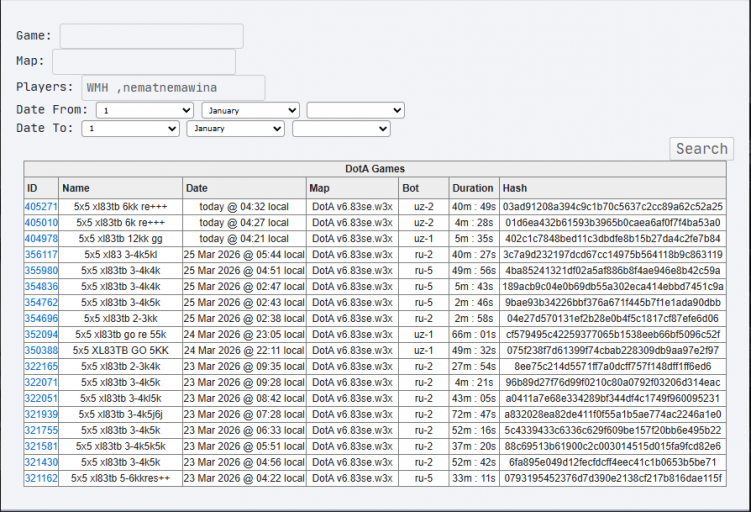Open game ID 350388
The image size is (751, 512).
coord(41,351)
